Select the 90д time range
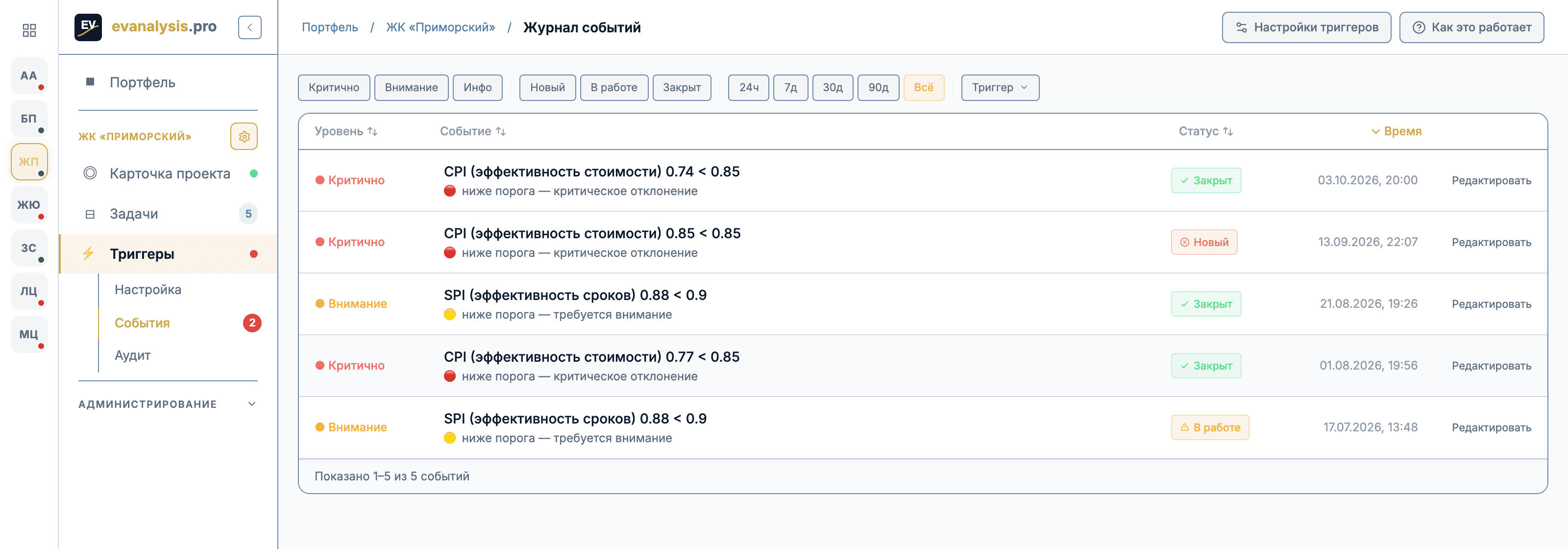Screen dimensions: 1568x549 click(x=879, y=88)
